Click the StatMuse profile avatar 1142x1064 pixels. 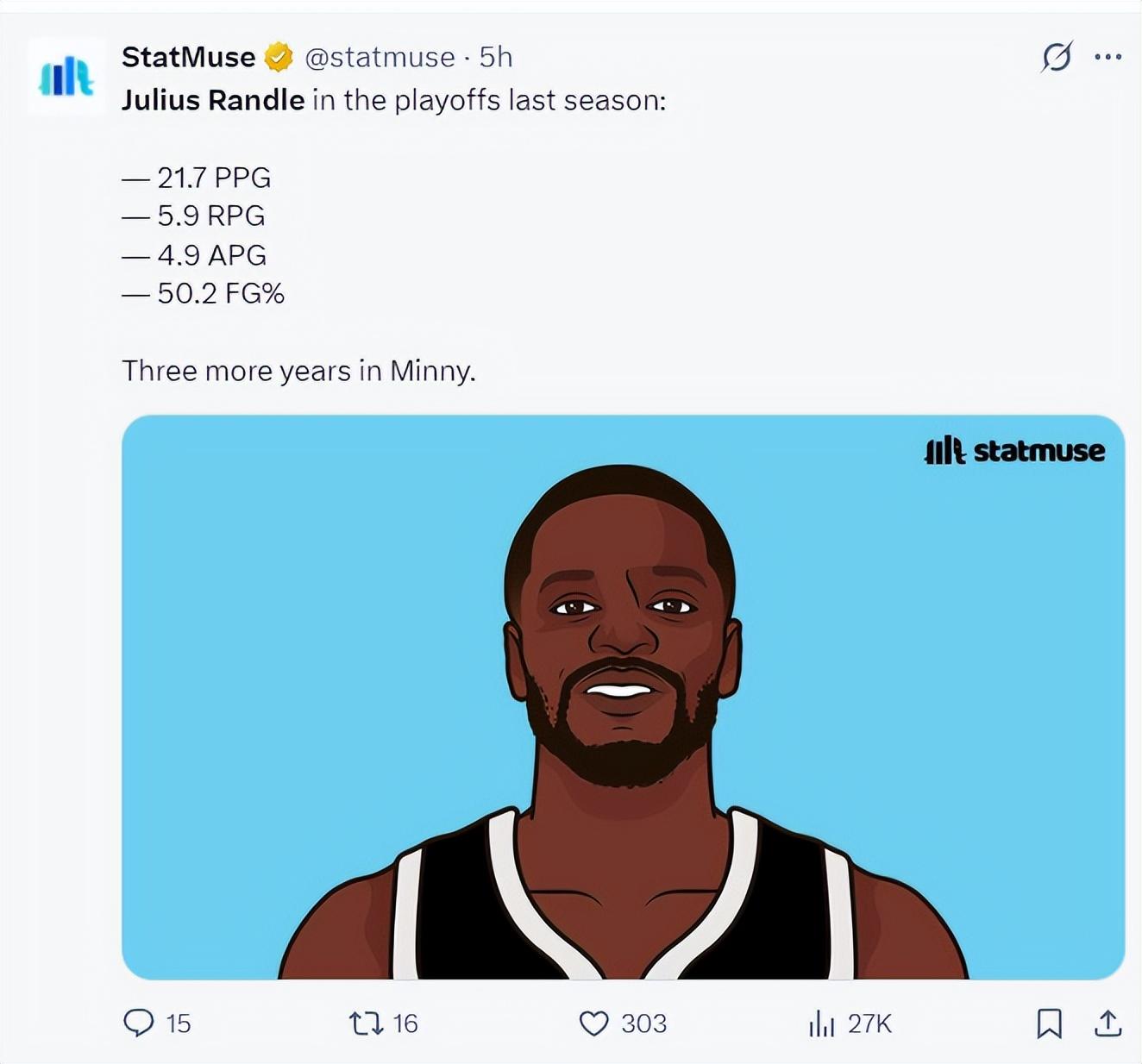[x=66, y=76]
